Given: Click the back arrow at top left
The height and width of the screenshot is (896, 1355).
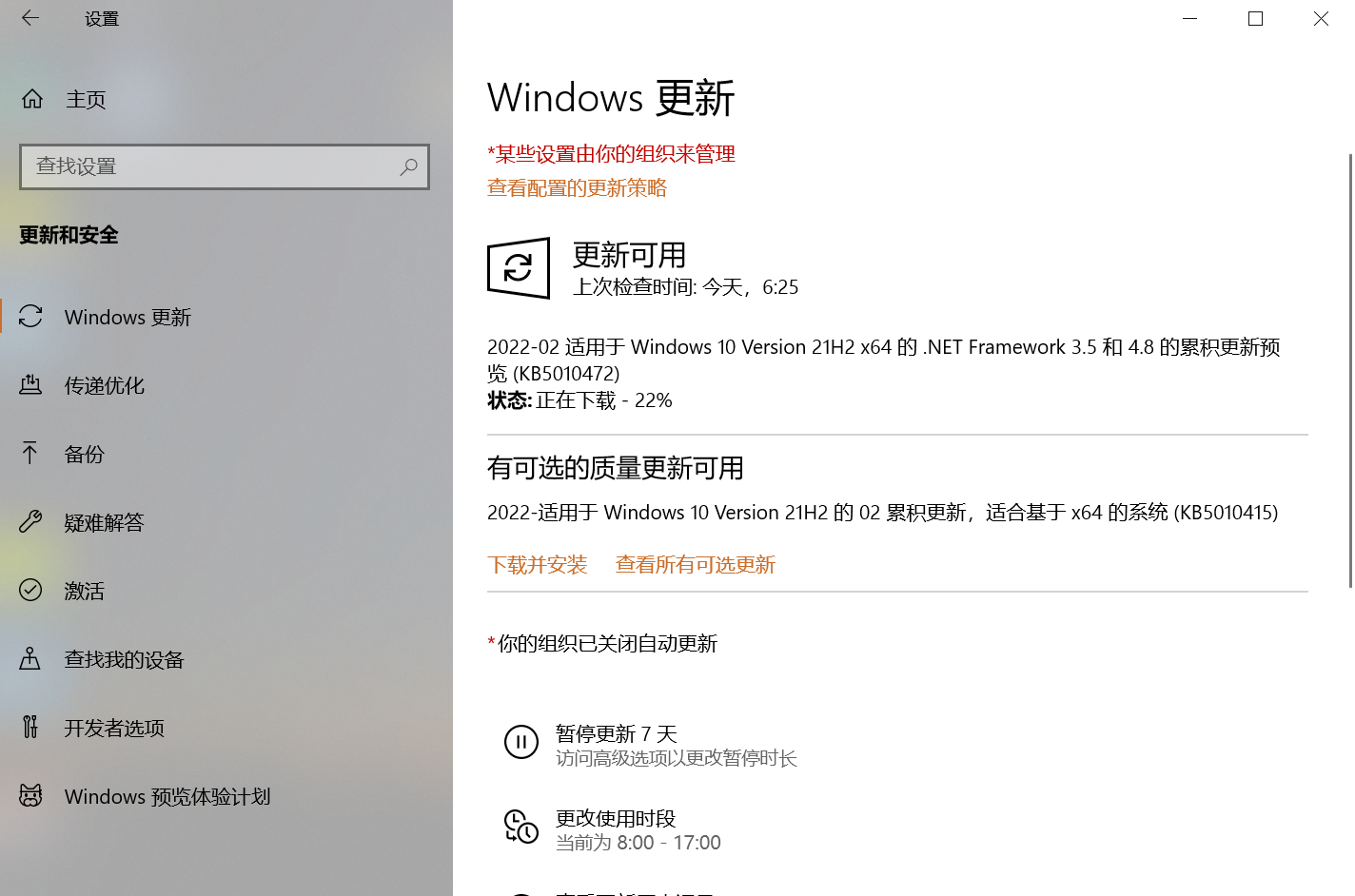Looking at the screenshot, I should point(29,18).
